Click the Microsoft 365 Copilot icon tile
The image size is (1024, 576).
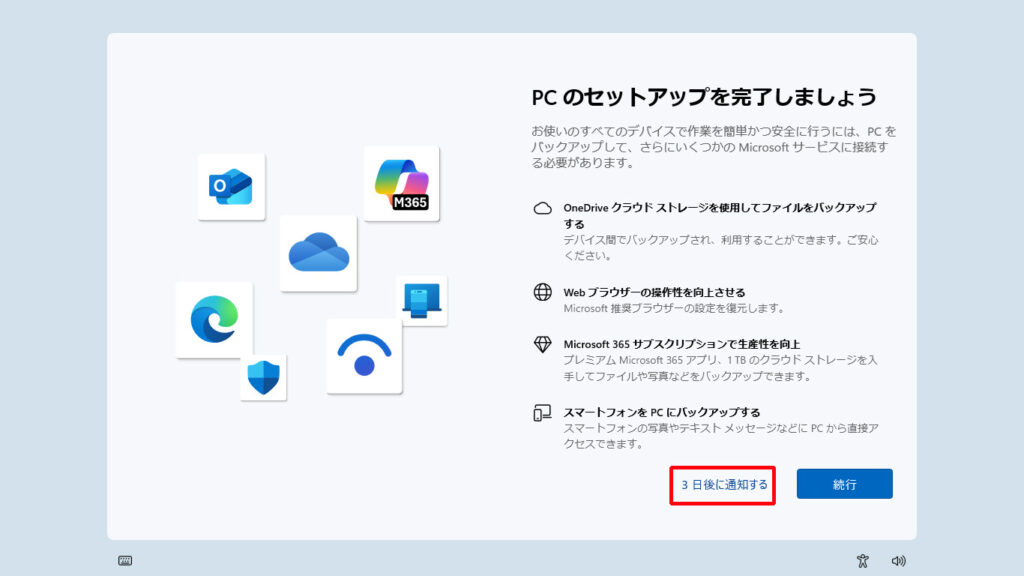402,184
